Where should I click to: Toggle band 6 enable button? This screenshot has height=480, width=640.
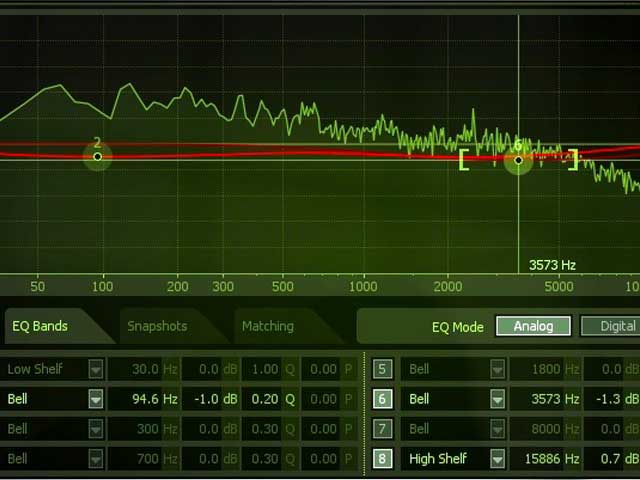[x=382, y=399]
